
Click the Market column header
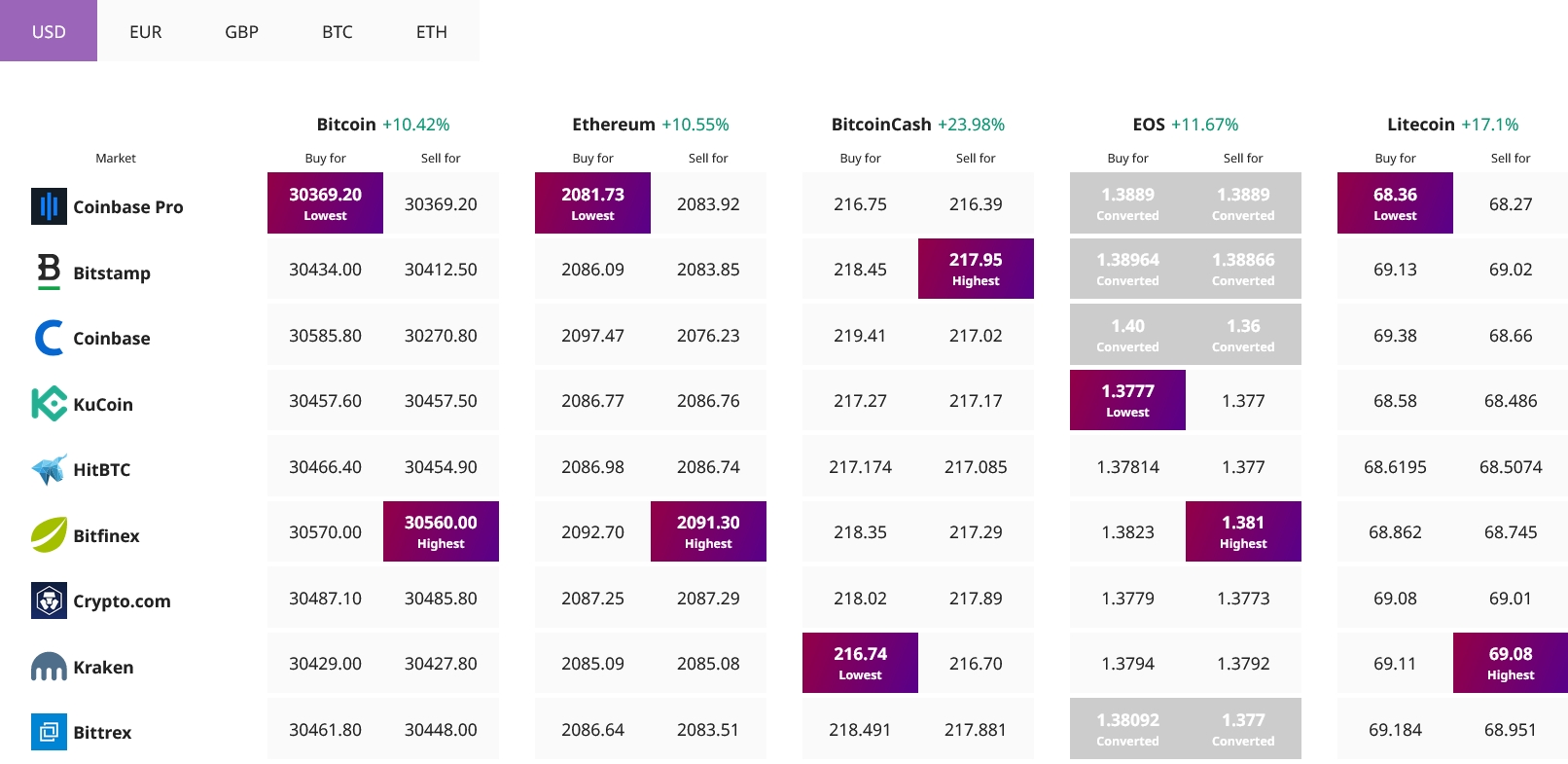click(x=116, y=158)
